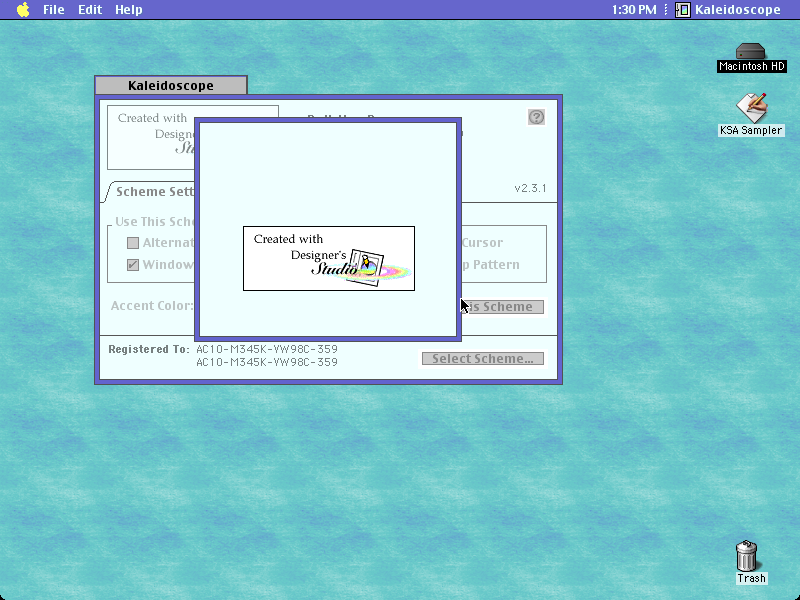Click the partly hidden 'p Pattern' label

click(491, 265)
